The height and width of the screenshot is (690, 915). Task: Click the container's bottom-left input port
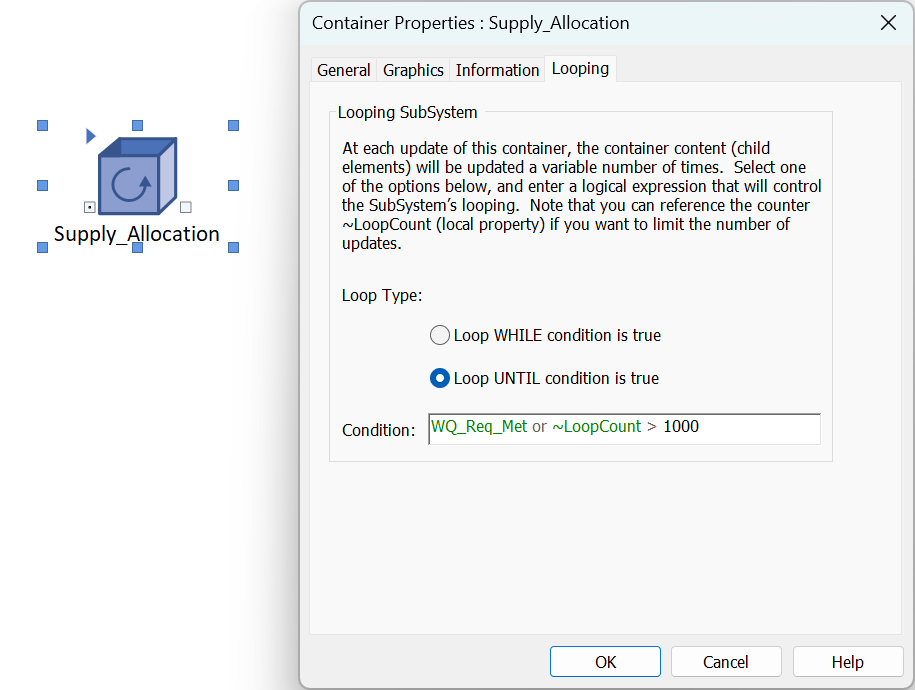click(89, 207)
